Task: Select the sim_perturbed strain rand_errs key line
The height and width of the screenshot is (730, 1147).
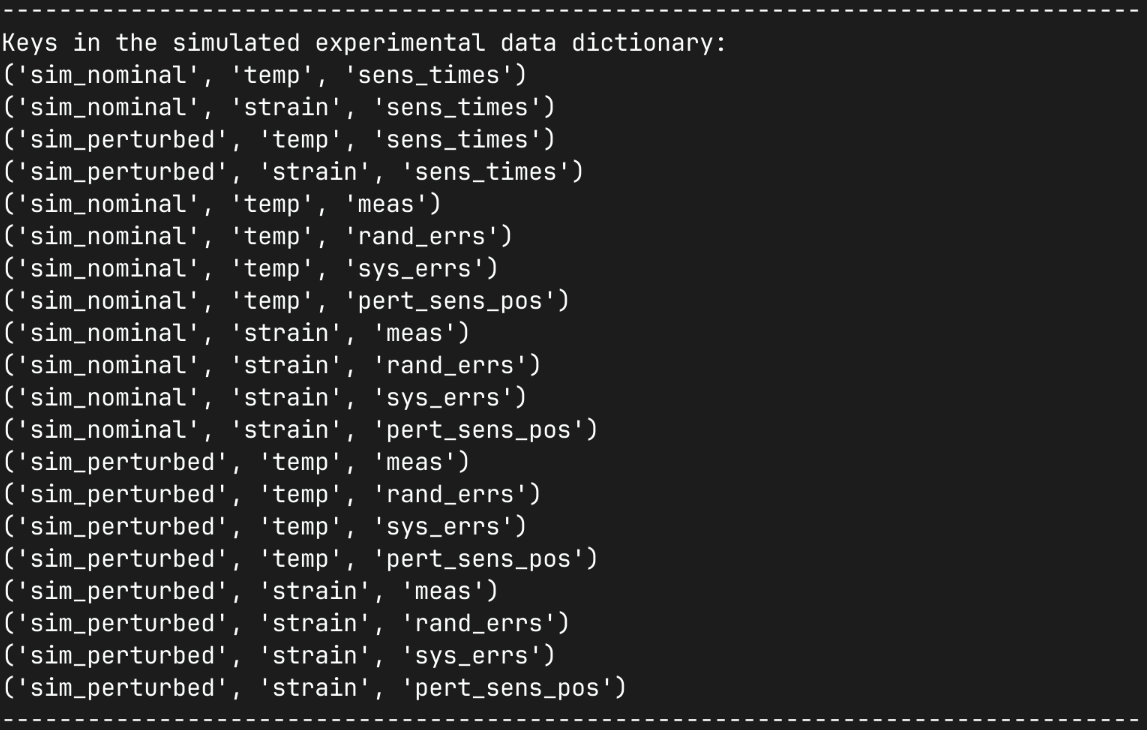Action: click(x=285, y=623)
